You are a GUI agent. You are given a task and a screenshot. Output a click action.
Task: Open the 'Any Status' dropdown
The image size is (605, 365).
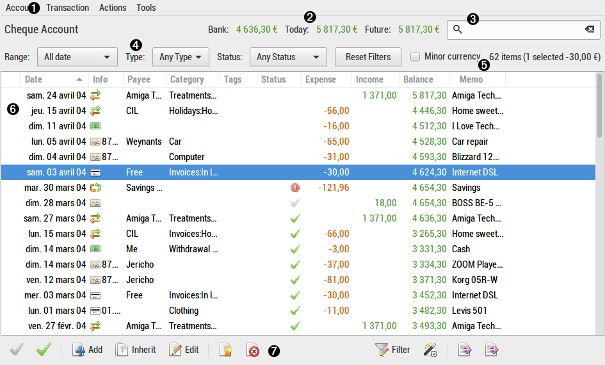pos(288,57)
